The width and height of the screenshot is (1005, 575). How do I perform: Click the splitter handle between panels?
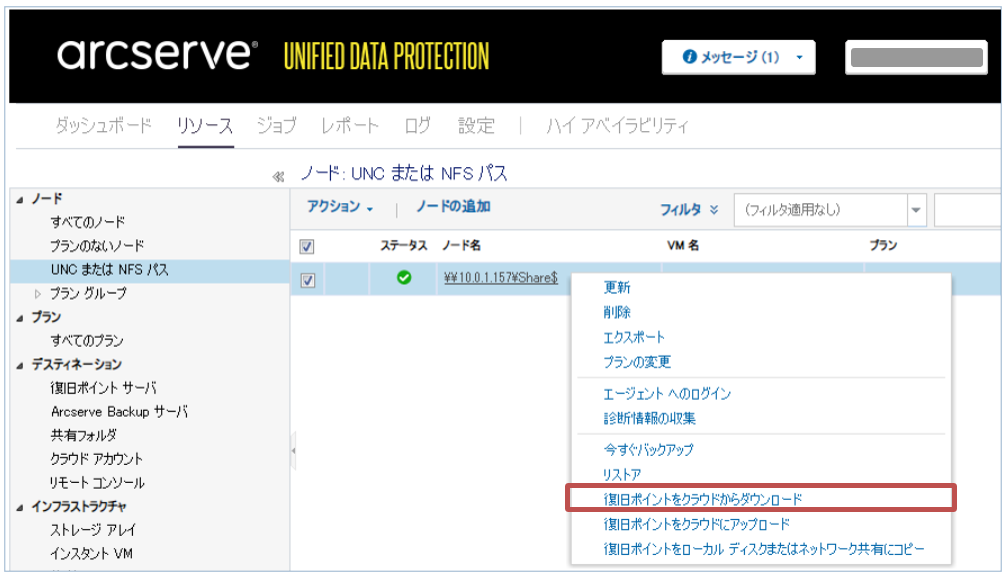(x=293, y=451)
